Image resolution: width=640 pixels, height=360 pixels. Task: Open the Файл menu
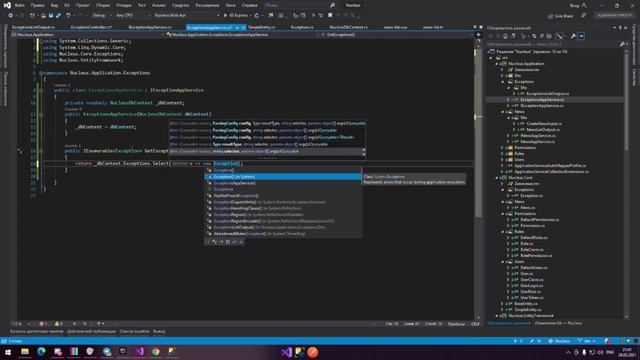tap(19, 5)
